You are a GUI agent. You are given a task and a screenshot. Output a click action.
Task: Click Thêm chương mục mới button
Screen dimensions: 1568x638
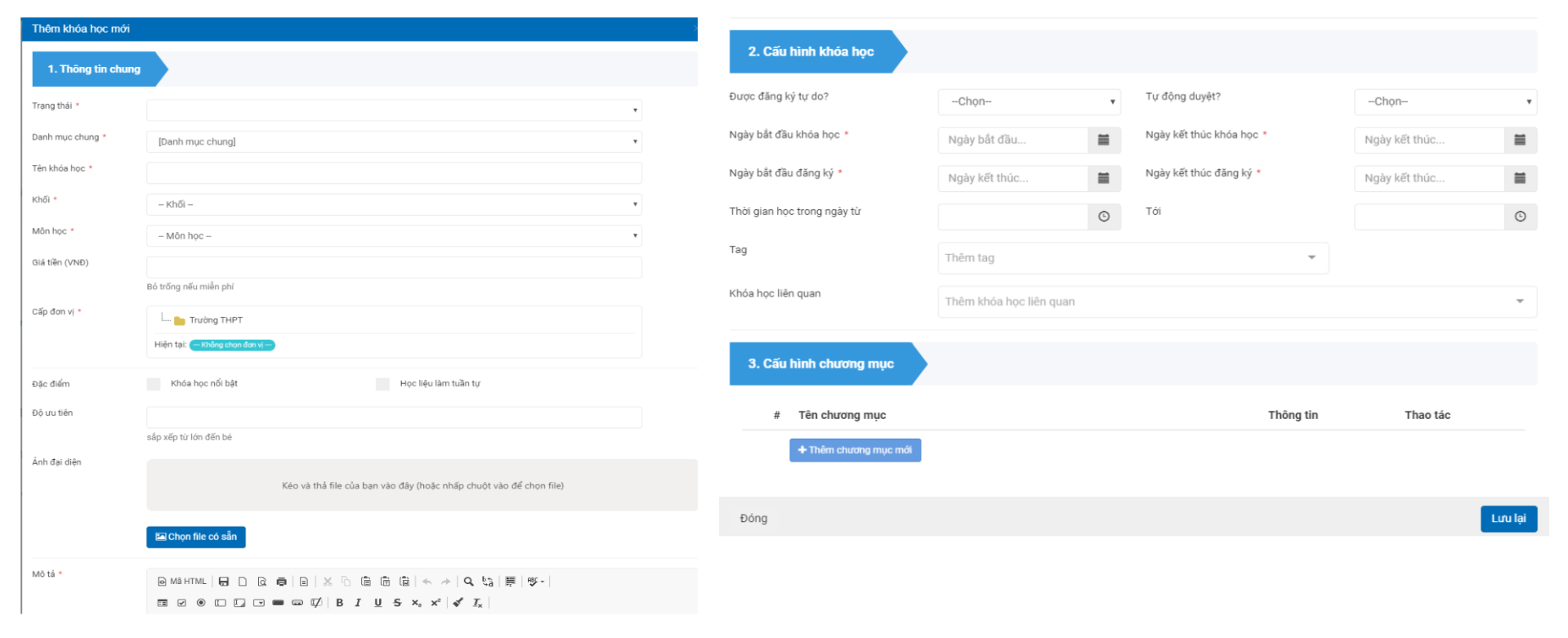855,450
